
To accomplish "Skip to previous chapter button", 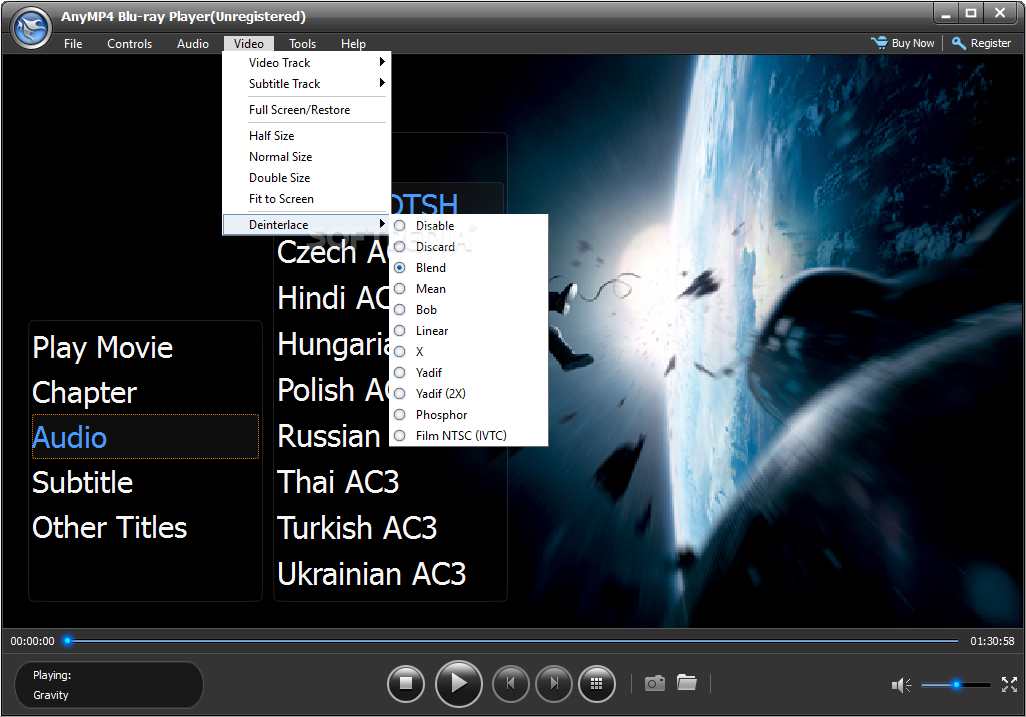I will (510, 684).
